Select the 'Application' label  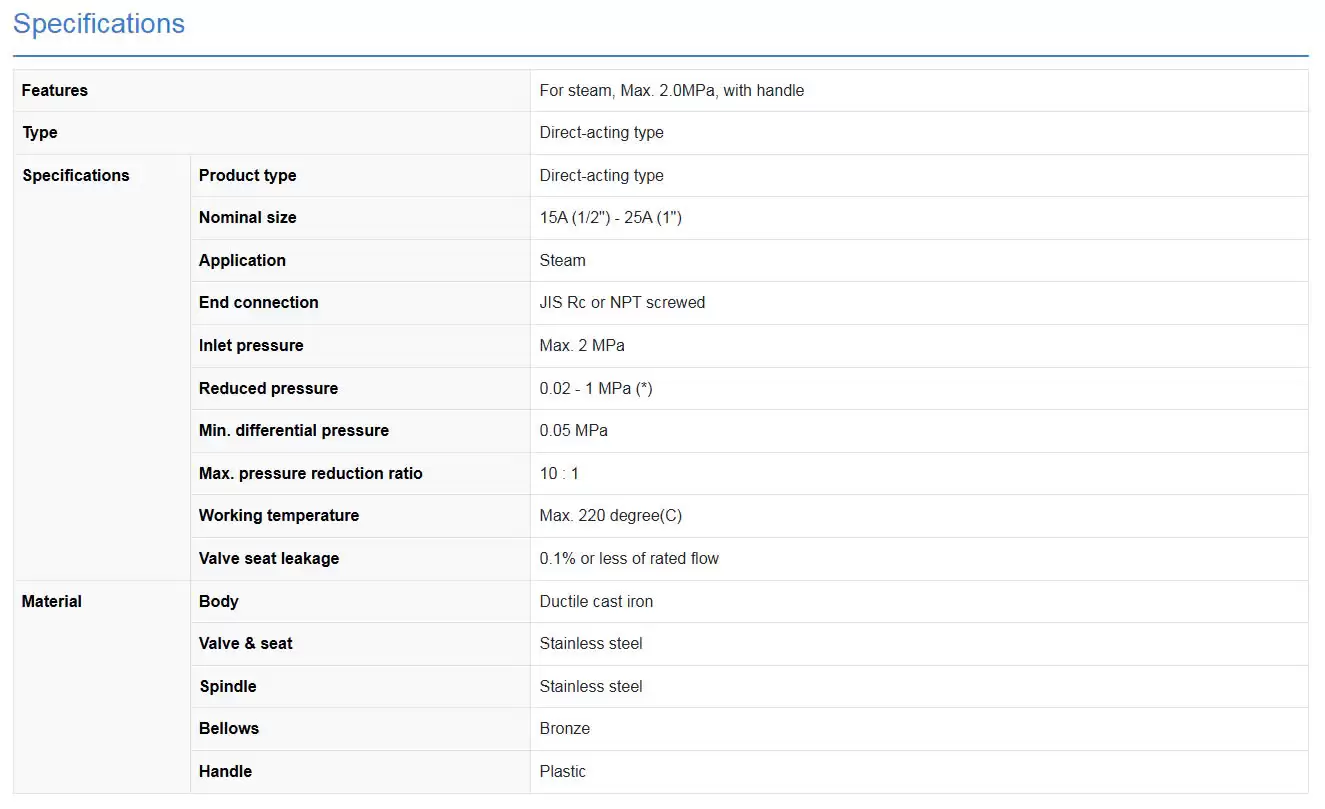tap(242, 260)
